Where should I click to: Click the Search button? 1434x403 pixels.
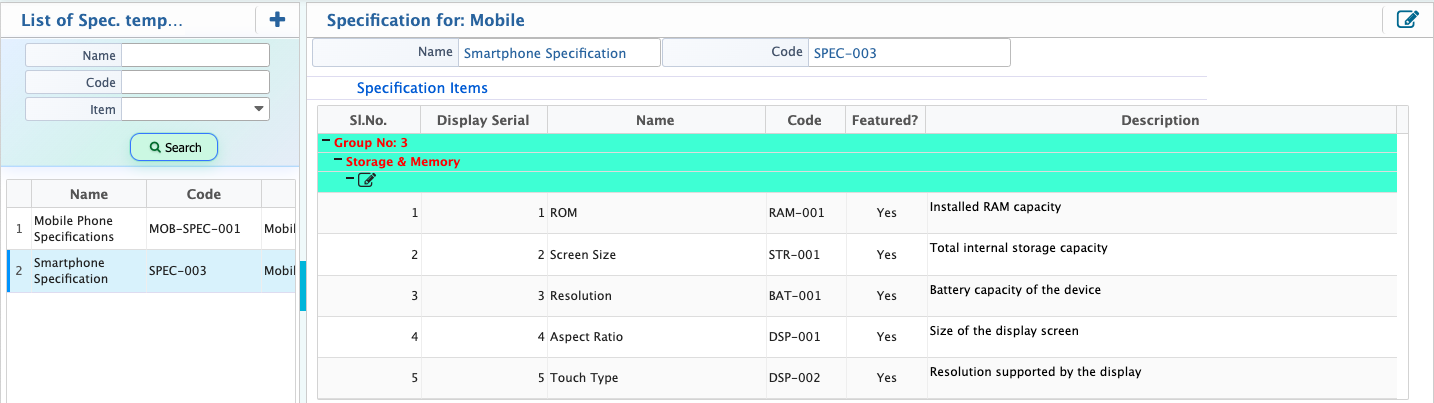coord(174,147)
